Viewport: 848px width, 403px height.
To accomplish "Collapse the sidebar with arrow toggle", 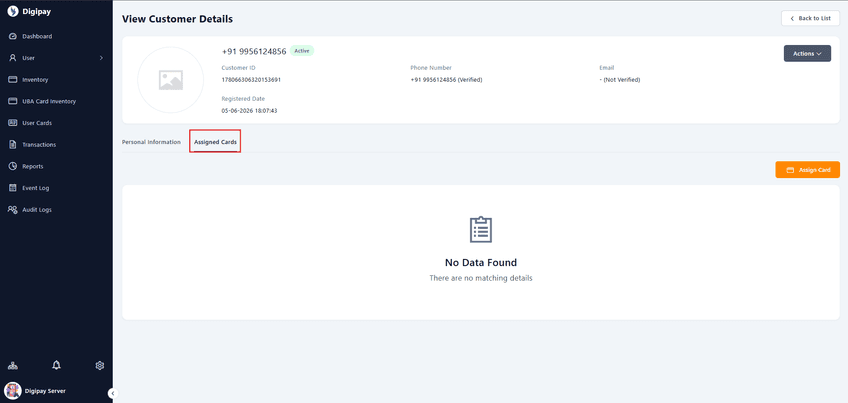I will pos(113,393).
